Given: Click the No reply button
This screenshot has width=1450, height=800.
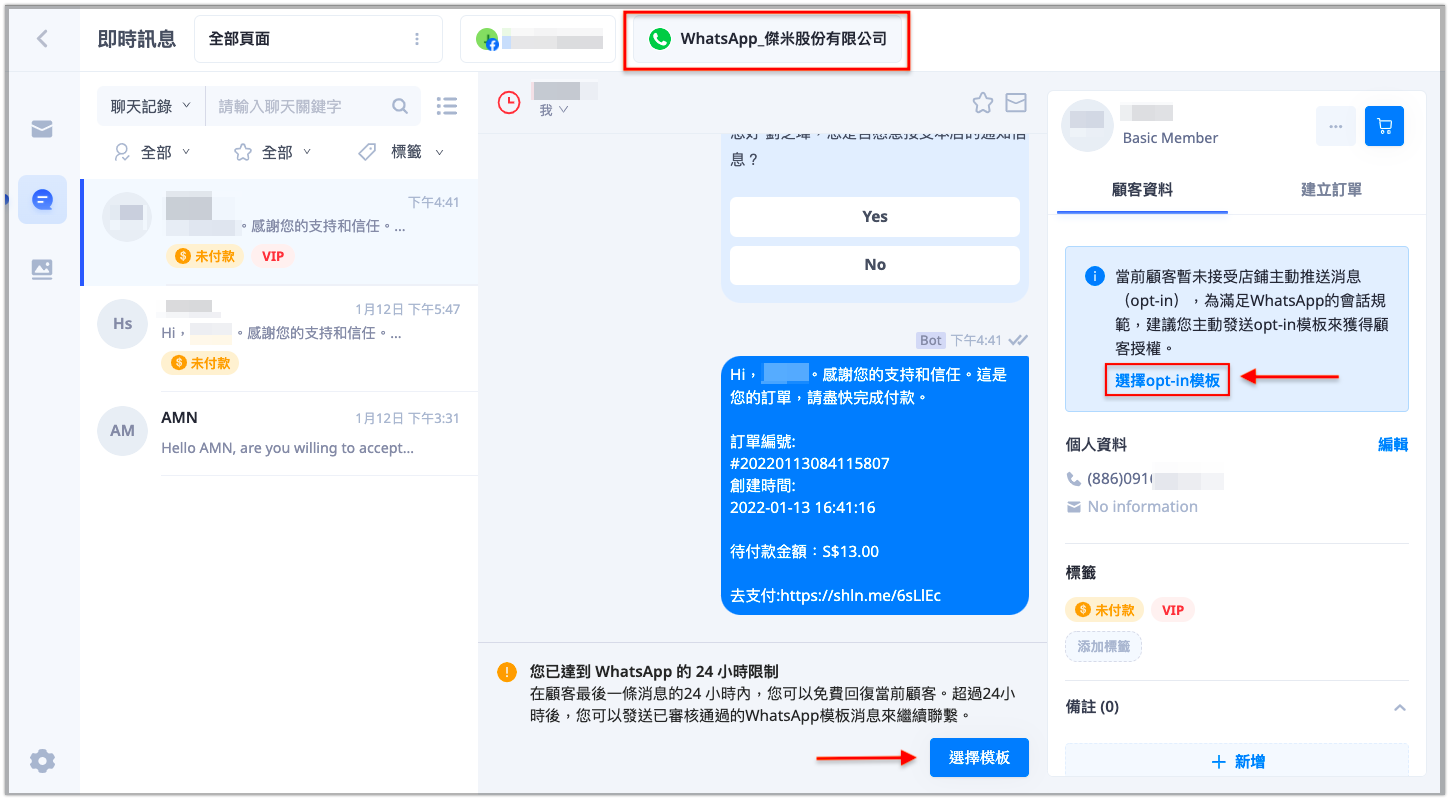Looking at the screenshot, I should pos(875,265).
